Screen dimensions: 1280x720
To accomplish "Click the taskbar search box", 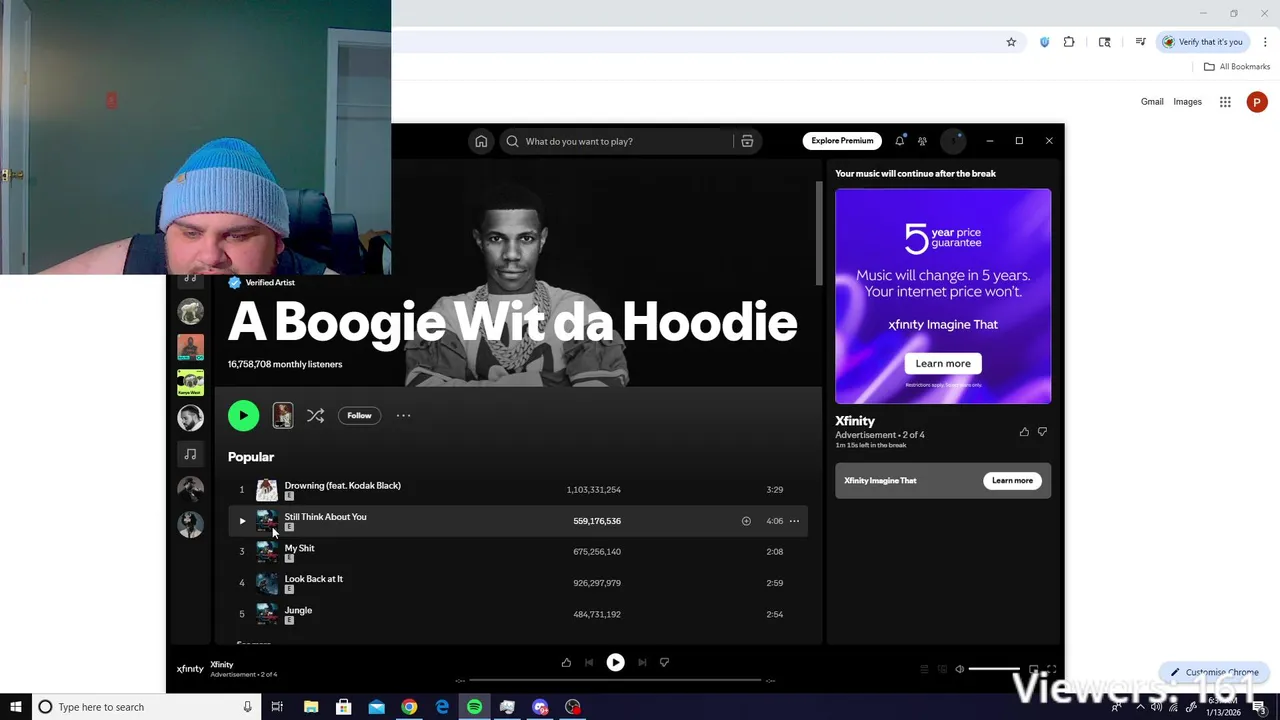I will pos(146,707).
